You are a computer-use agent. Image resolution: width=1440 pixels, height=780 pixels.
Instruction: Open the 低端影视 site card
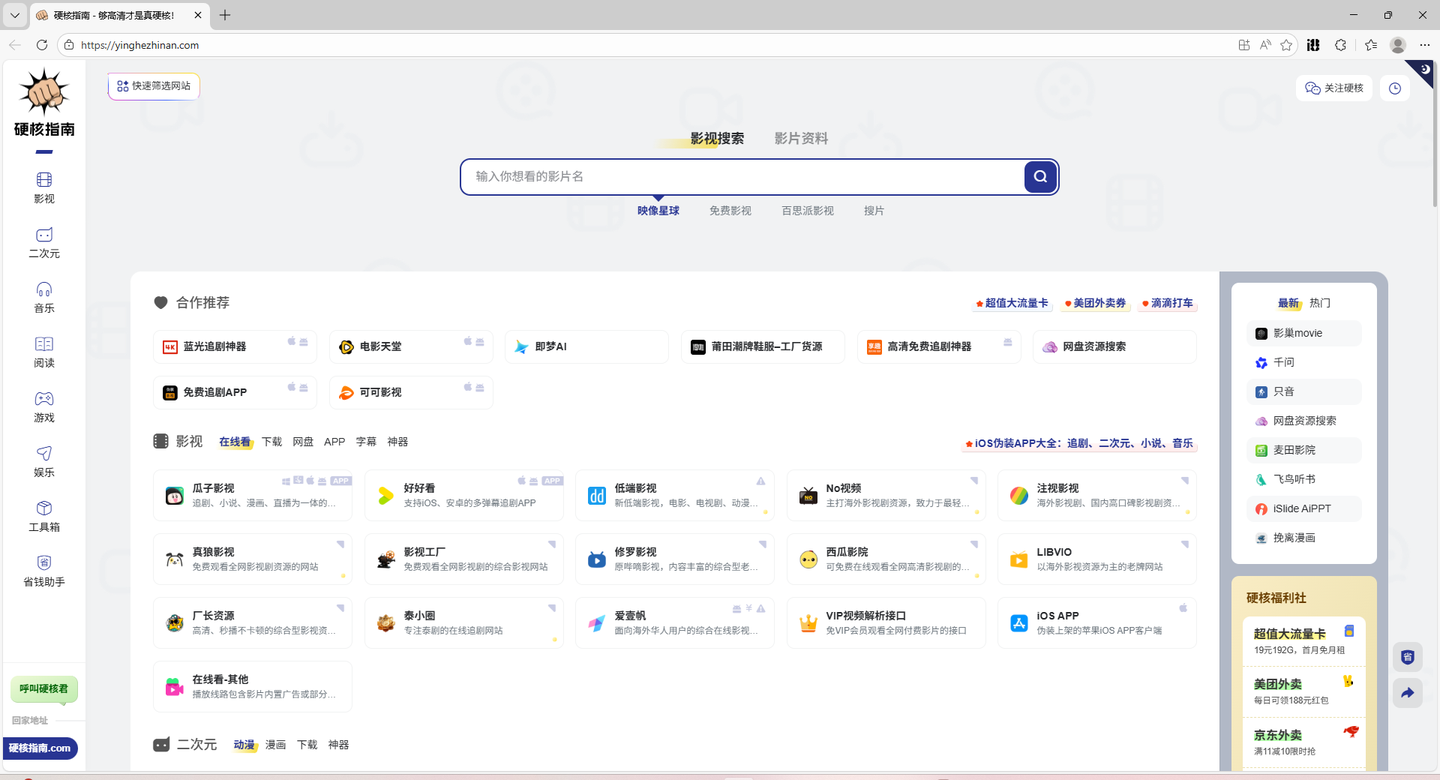[675, 495]
